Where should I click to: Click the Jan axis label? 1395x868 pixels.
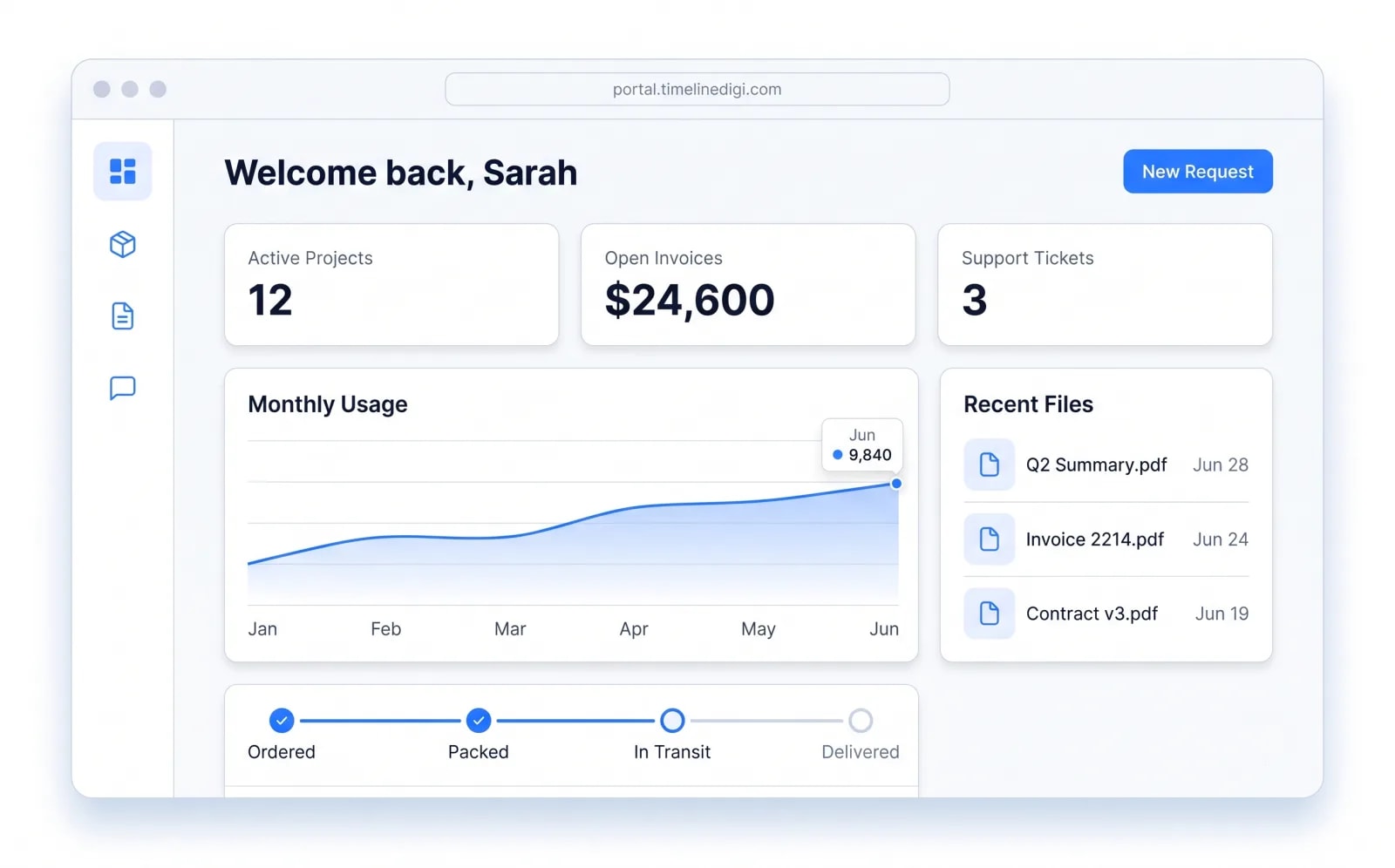(x=262, y=628)
